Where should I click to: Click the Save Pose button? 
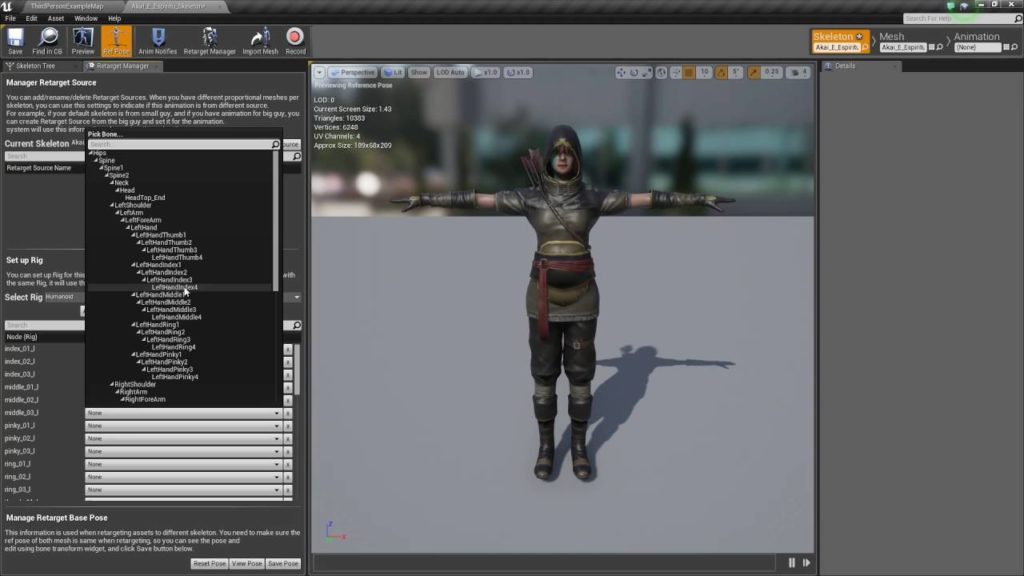[283, 564]
